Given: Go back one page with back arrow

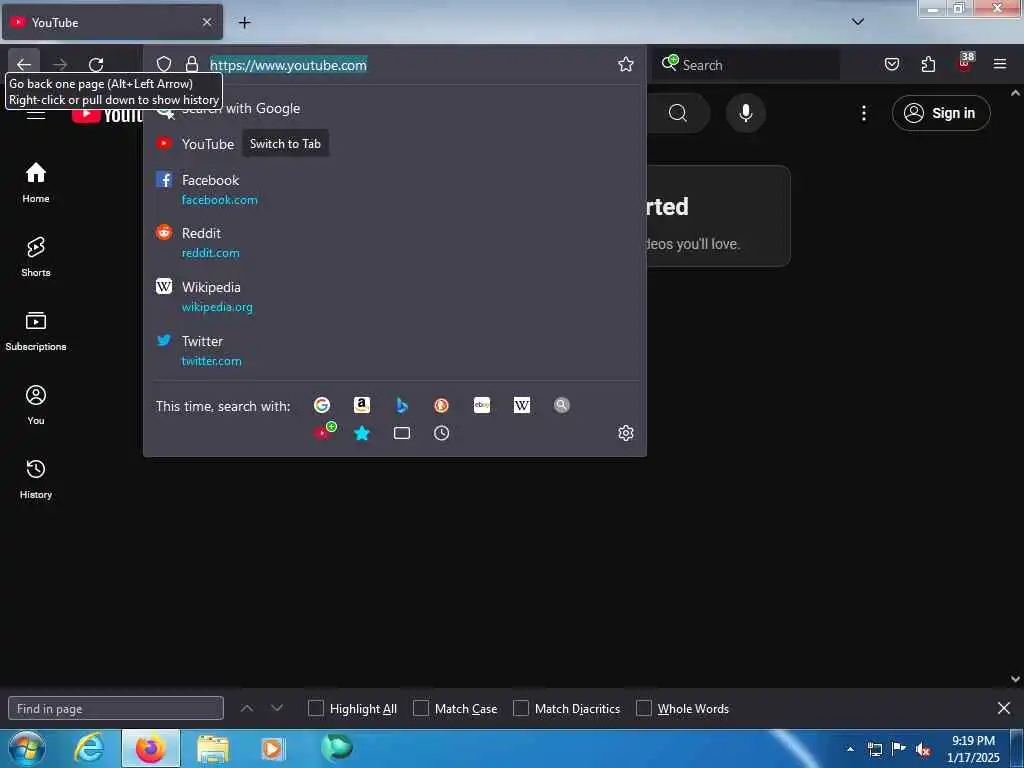Looking at the screenshot, I should coord(24,64).
